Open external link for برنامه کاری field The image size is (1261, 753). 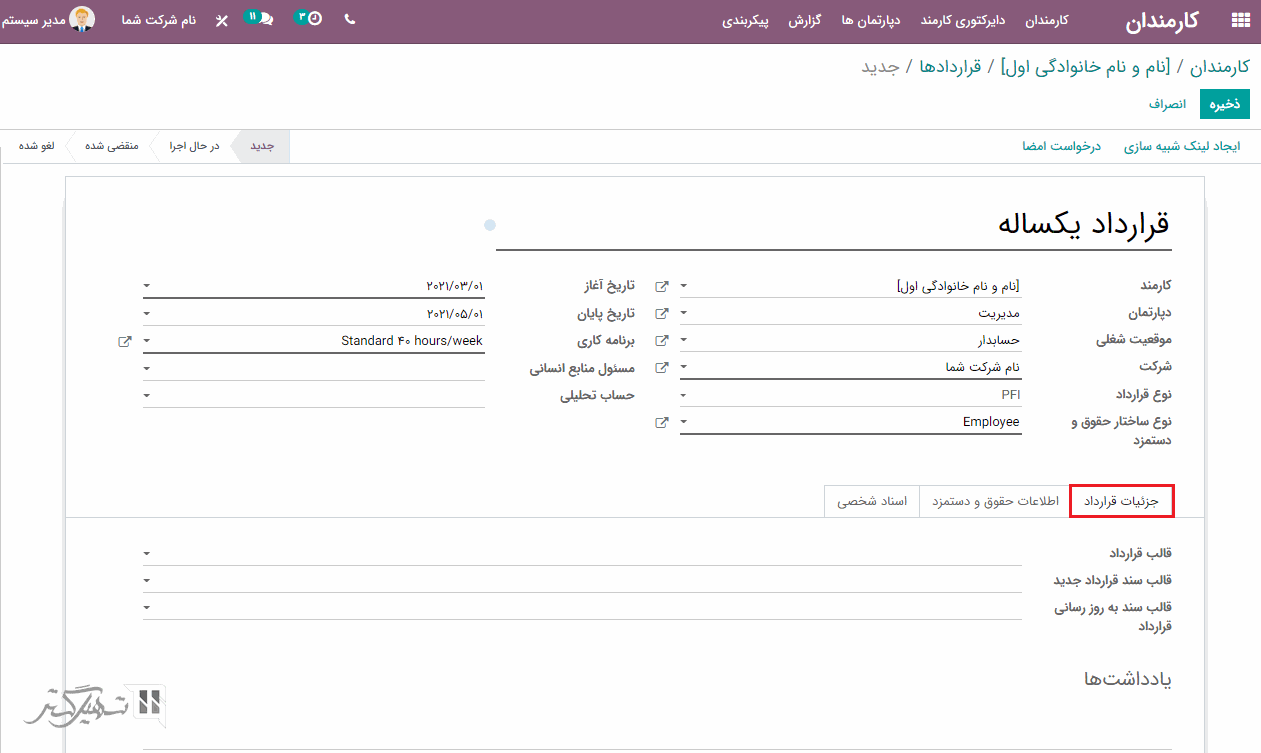tap(124, 341)
